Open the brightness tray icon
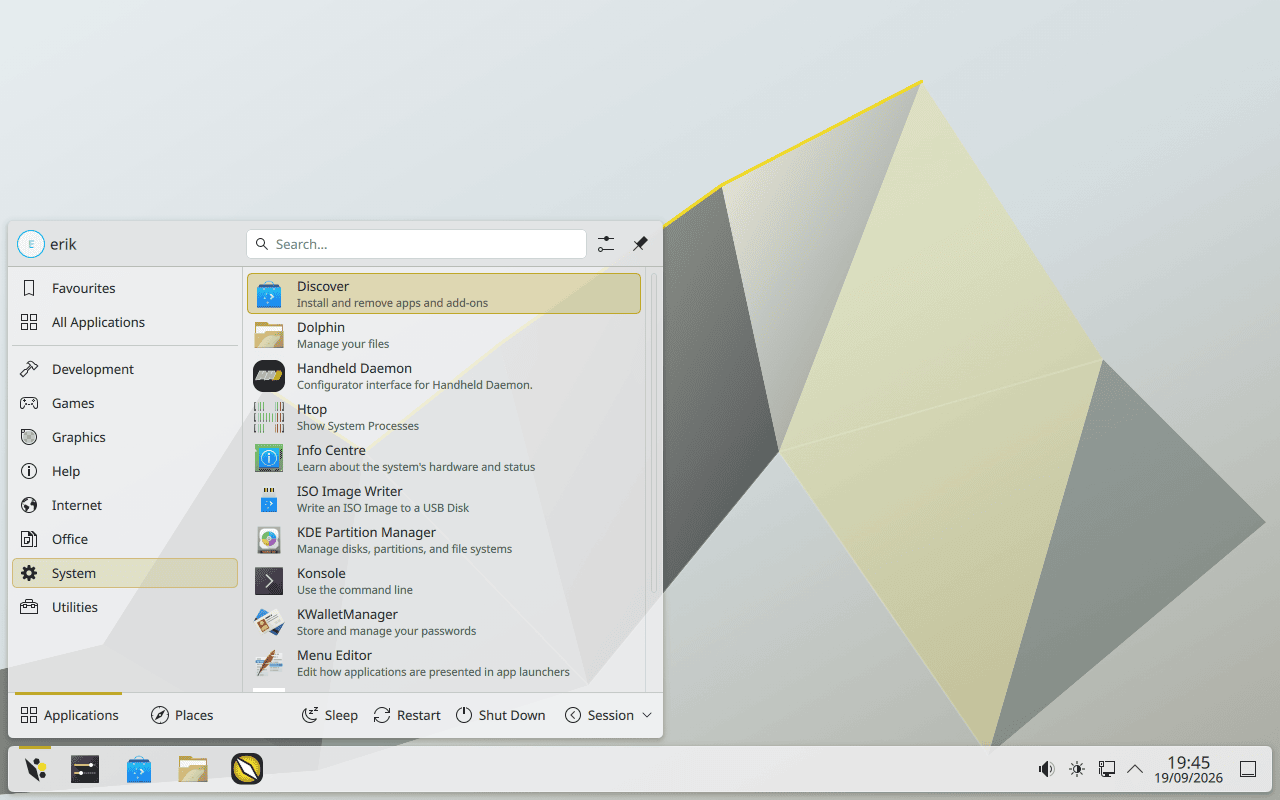The height and width of the screenshot is (800, 1280). pos(1077,769)
